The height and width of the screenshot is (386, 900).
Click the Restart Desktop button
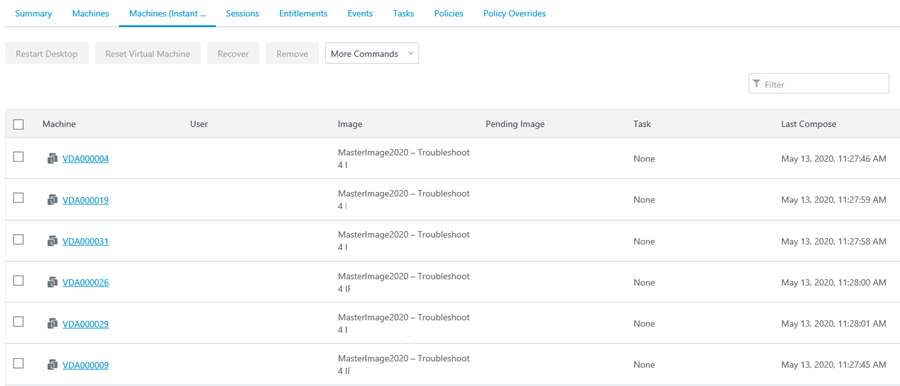[x=46, y=53]
